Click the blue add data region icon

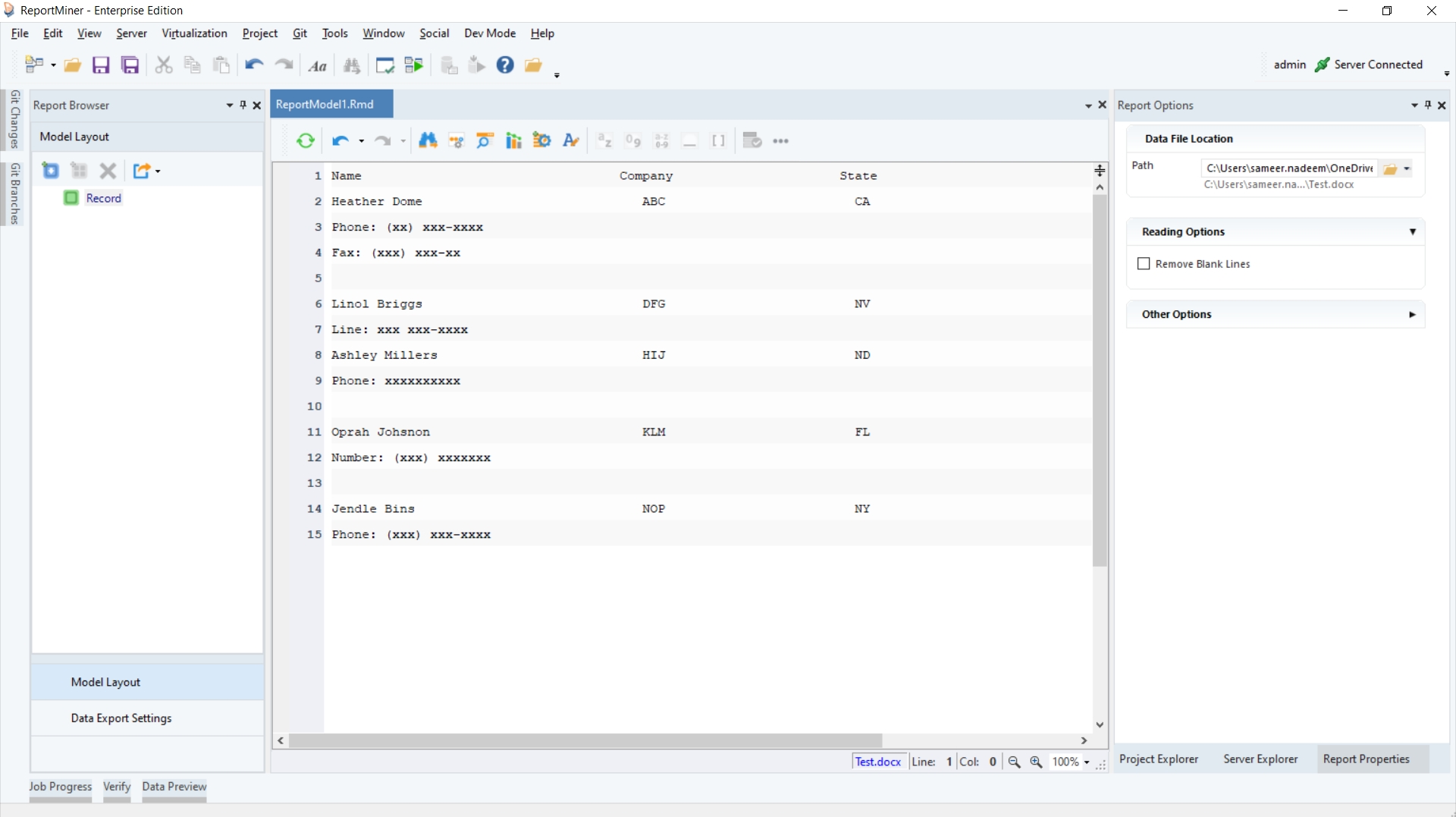pos(51,171)
